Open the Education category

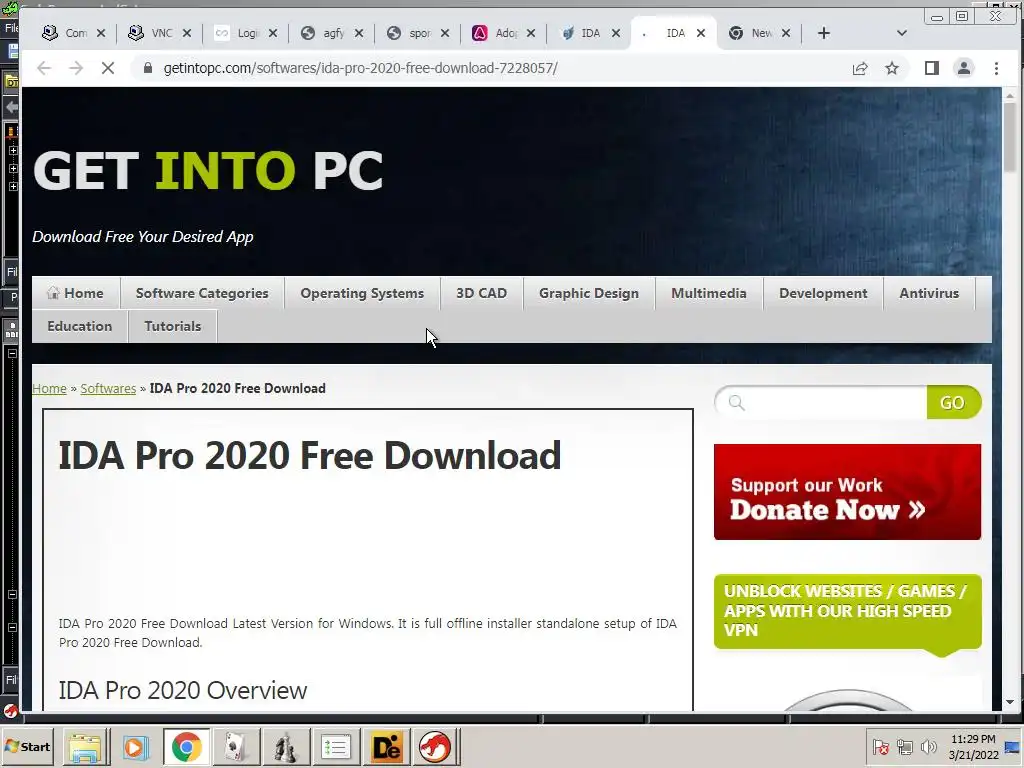[80, 326]
